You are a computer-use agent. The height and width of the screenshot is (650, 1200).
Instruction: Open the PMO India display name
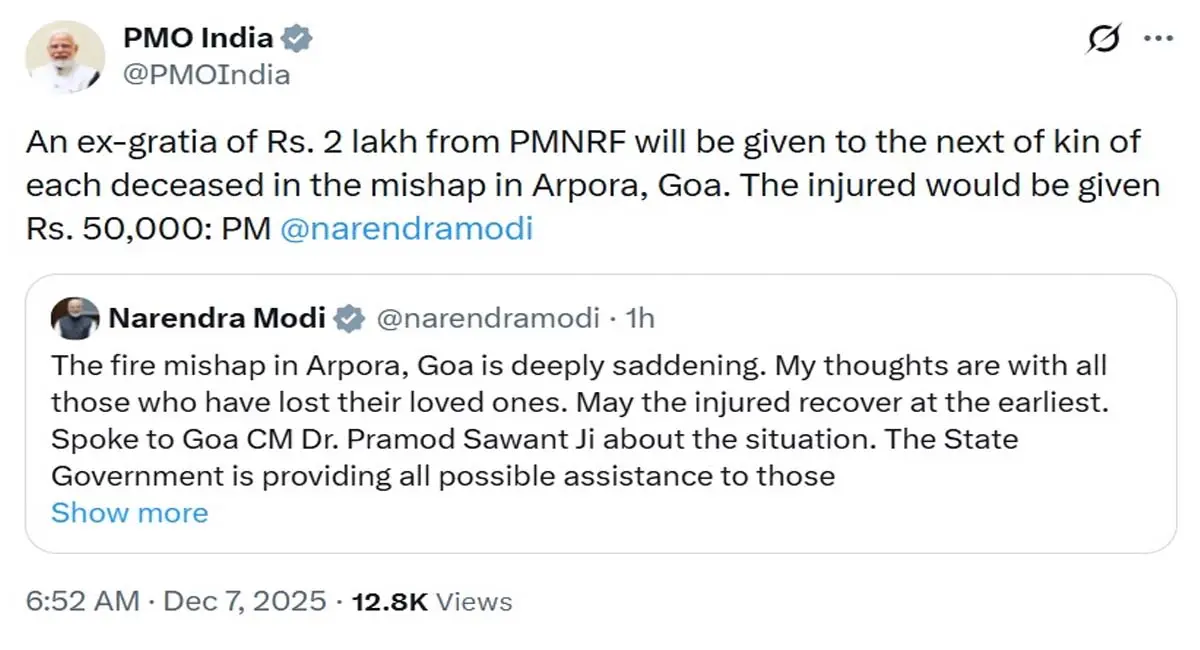click(197, 38)
